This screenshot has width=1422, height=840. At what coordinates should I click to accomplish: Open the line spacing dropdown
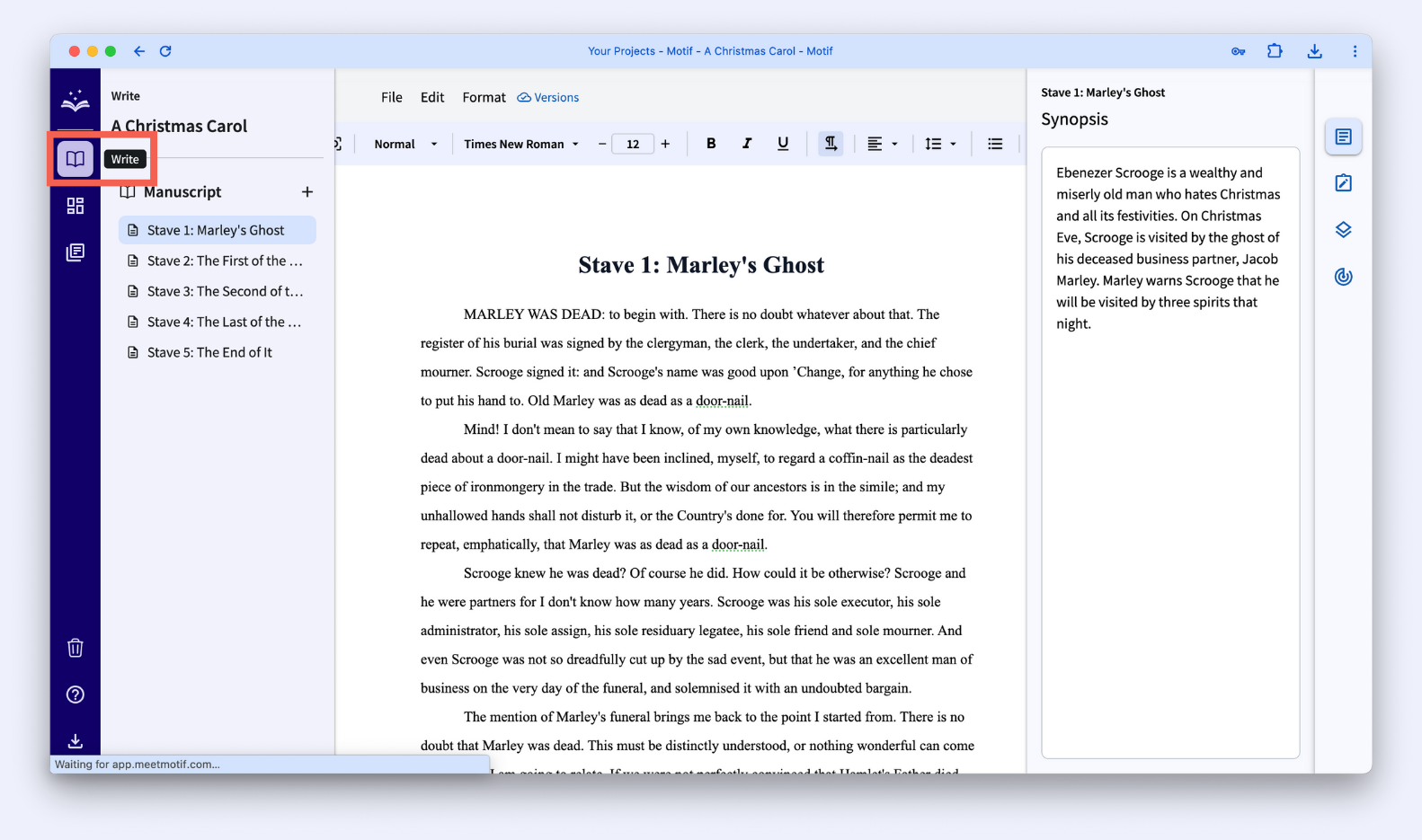coord(941,144)
